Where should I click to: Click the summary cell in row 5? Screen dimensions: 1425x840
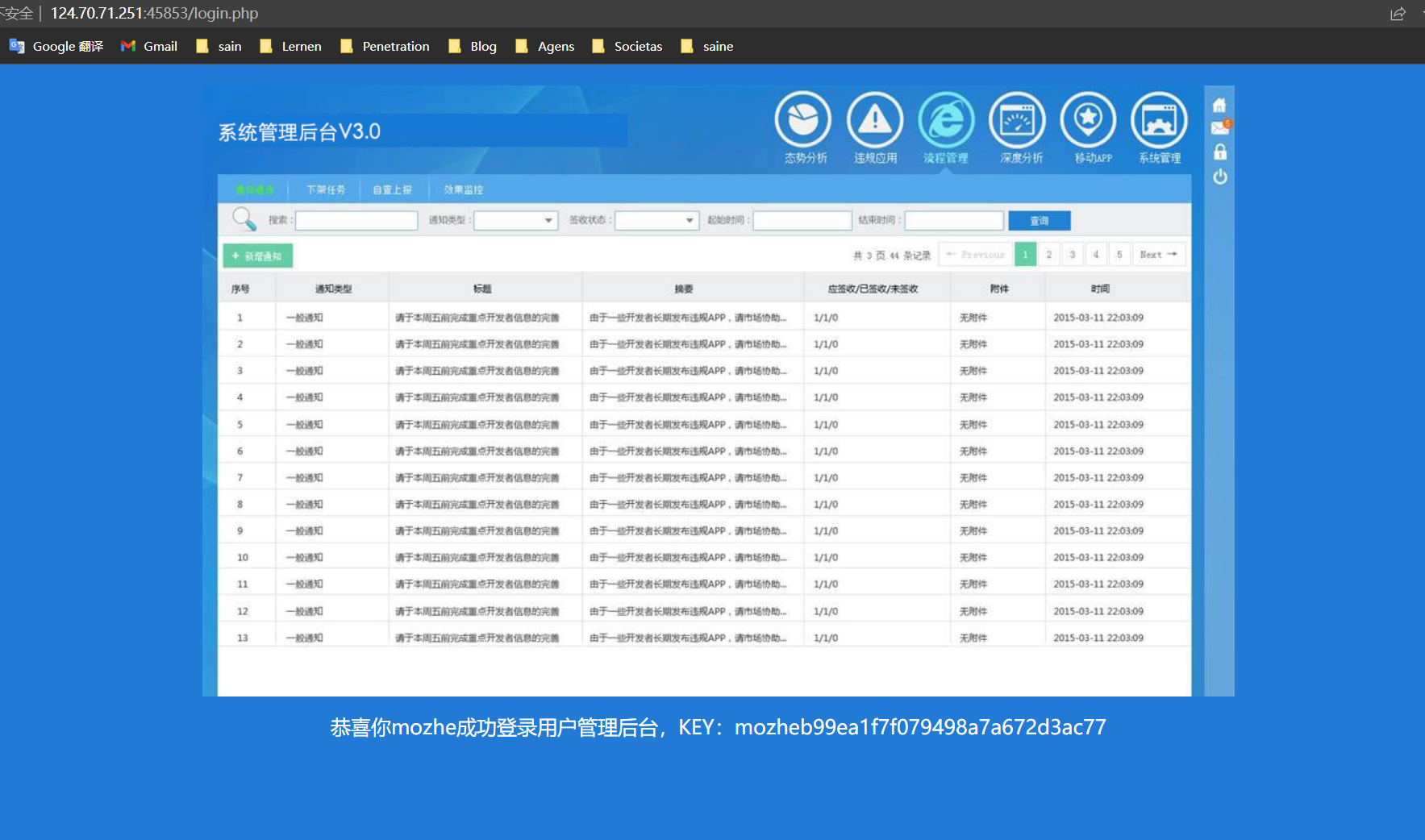coord(688,425)
